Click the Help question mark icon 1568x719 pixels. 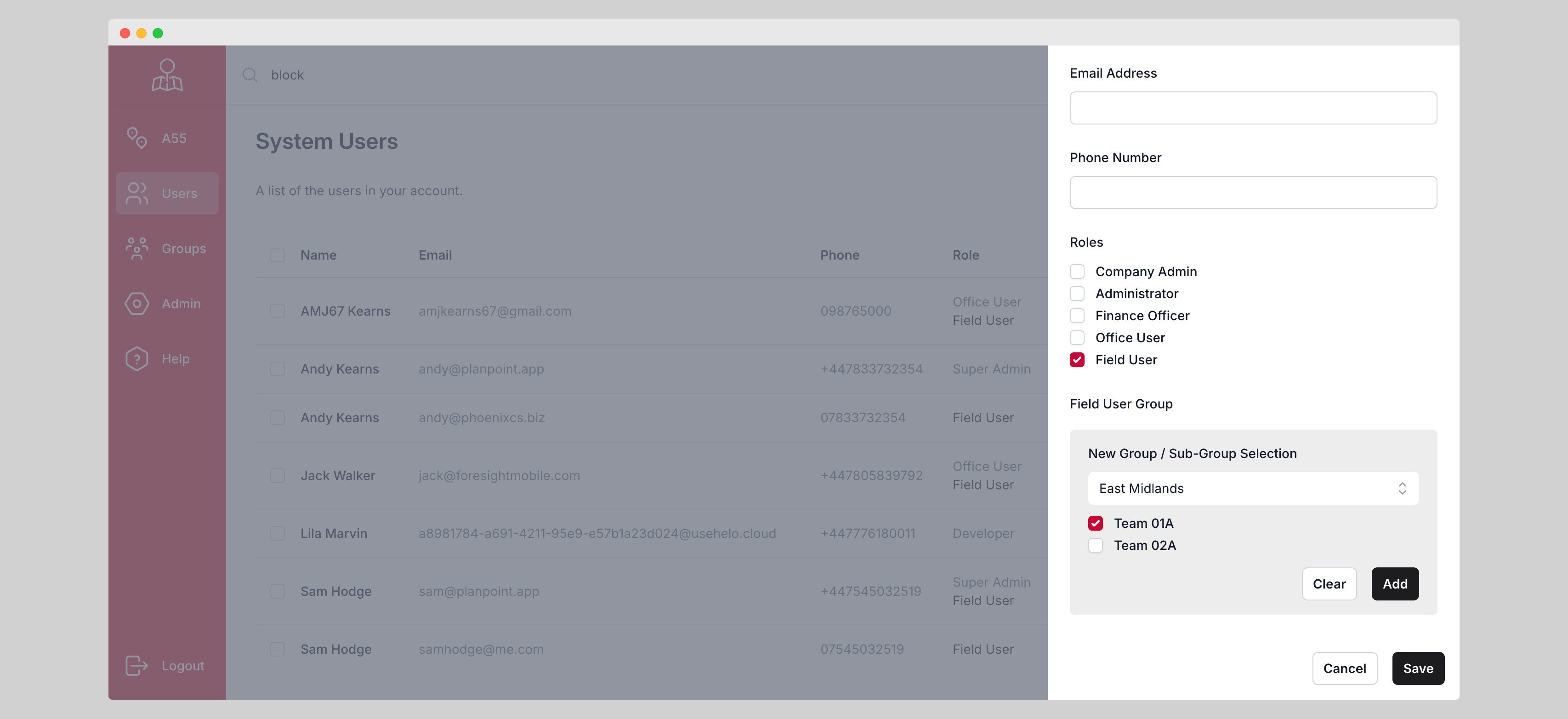point(136,359)
